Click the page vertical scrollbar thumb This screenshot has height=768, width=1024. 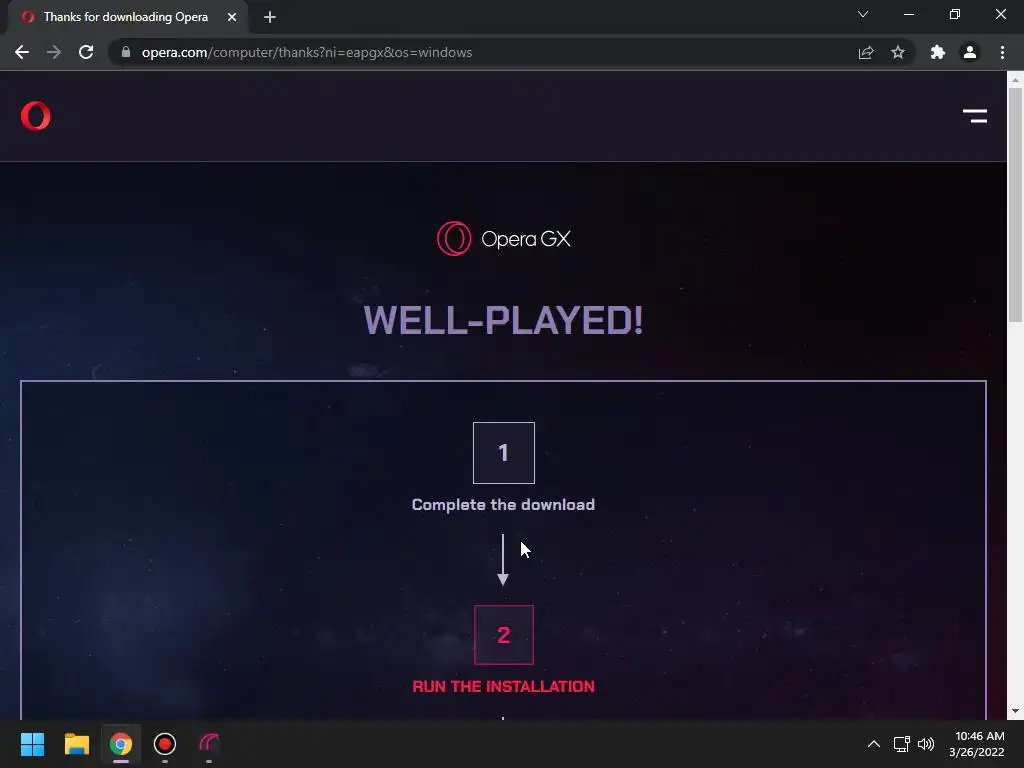[x=1015, y=204]
